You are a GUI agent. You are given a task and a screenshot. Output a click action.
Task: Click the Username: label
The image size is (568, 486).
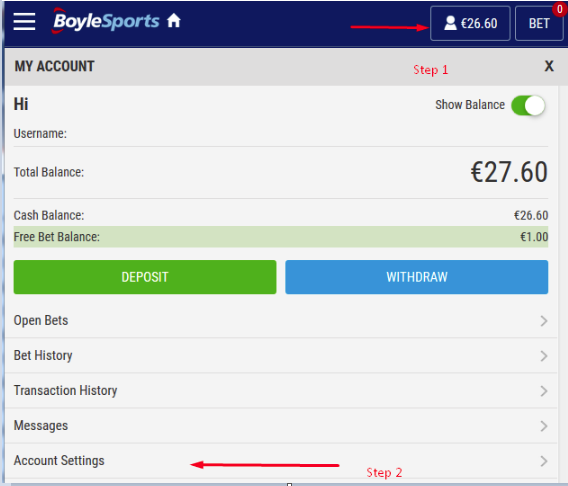pos(40,134)
